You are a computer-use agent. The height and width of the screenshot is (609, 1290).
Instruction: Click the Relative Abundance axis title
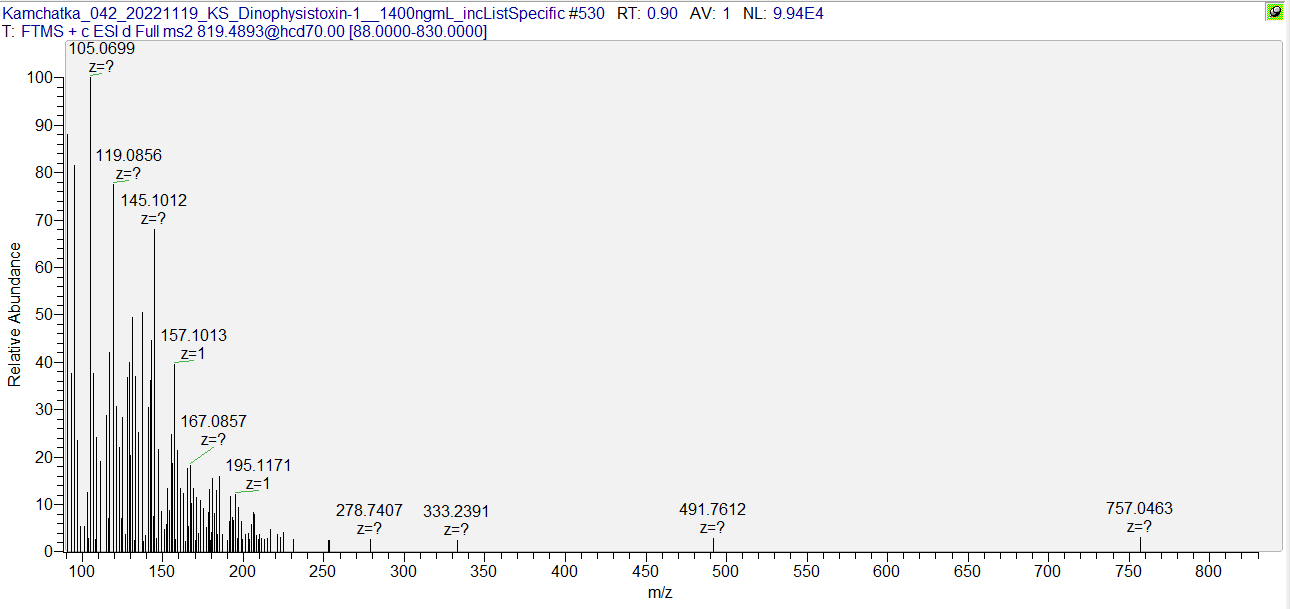(14, 314)
